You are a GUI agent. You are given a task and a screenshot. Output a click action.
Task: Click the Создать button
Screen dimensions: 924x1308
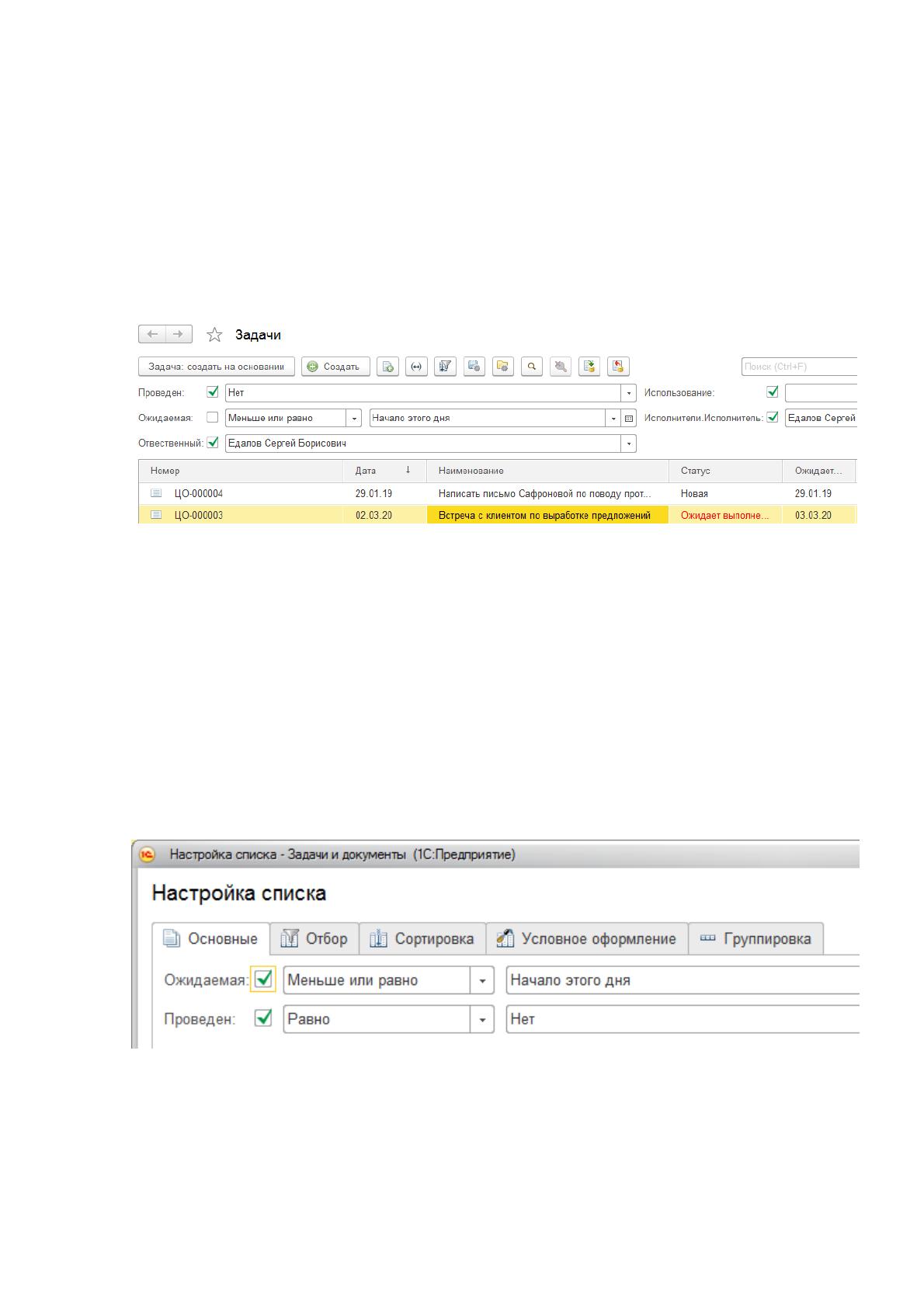coord(335,367)
